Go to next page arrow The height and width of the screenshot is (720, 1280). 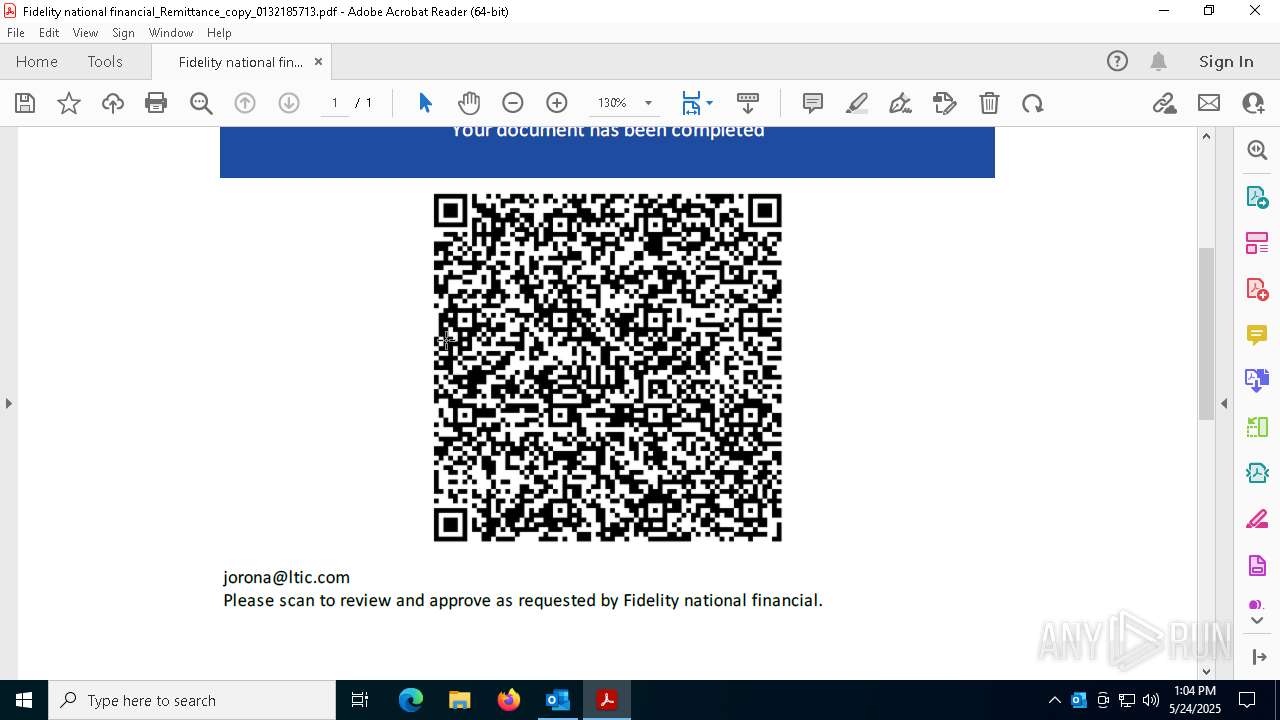289,103
